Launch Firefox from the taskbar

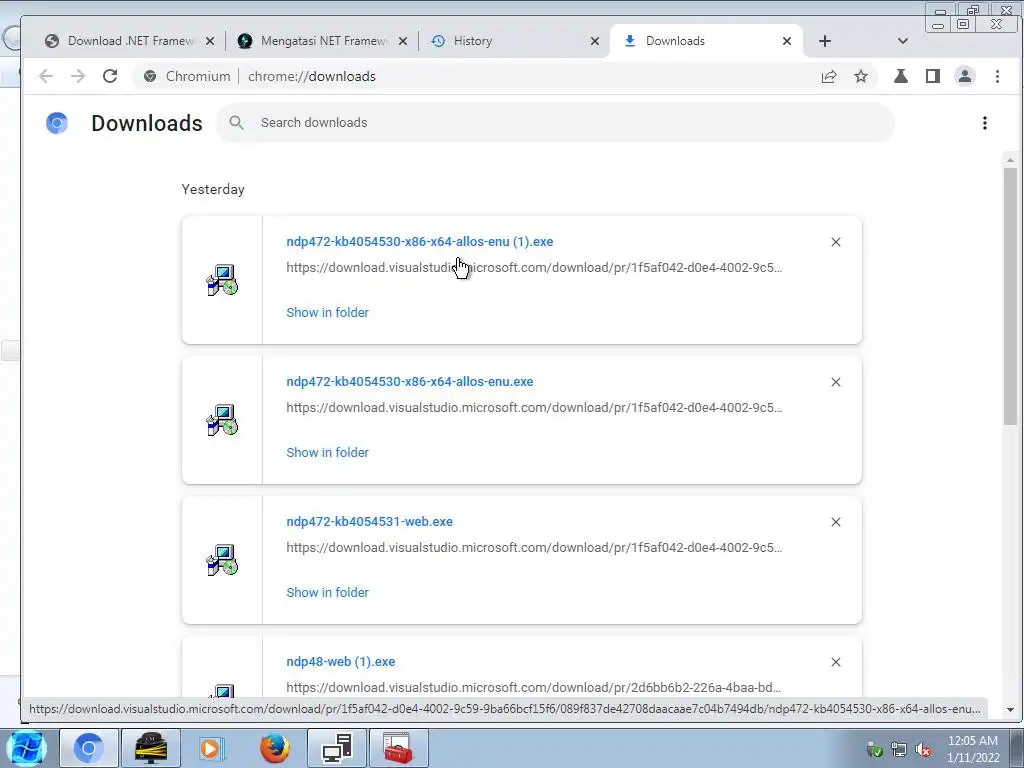point(274,748)
